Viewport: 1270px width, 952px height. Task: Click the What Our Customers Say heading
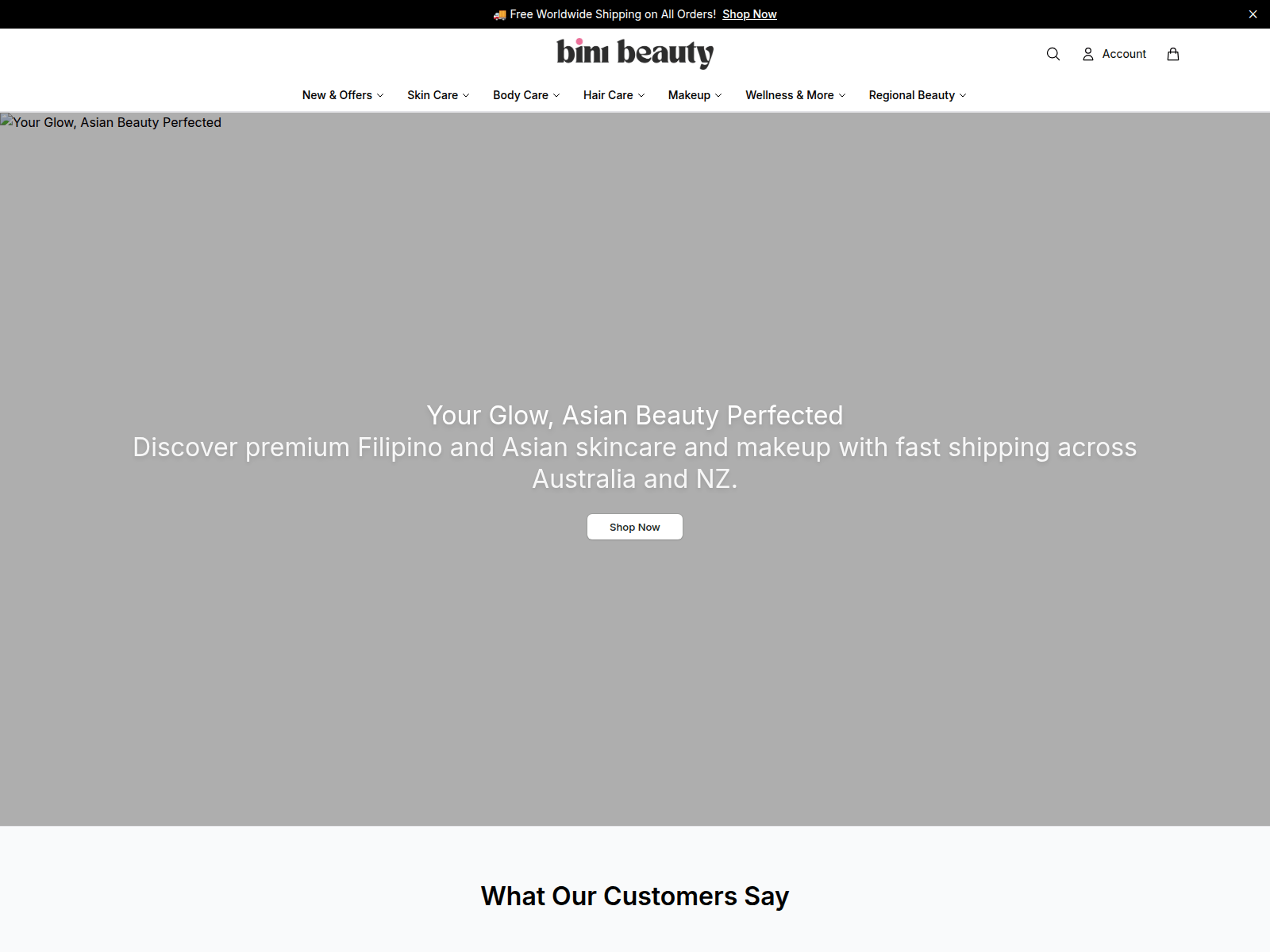[635, 896]
